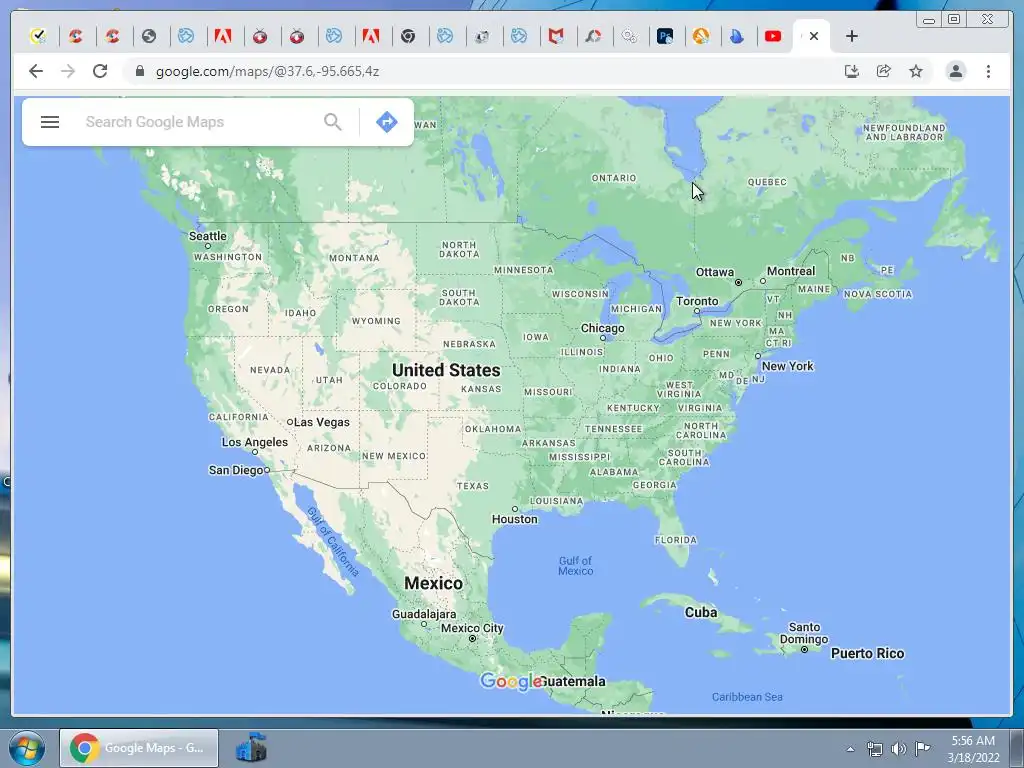Viewport: 1024px width, 768px height.
Task: Click the Houston city label
Action: pyautogui.click(x=515, y=519)
